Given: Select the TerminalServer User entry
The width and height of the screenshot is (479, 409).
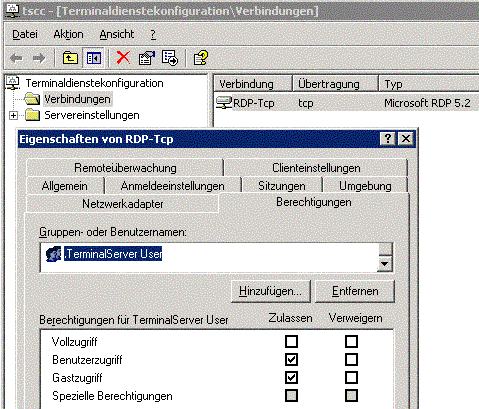Looking at the screenshot, I should [113, 254].
